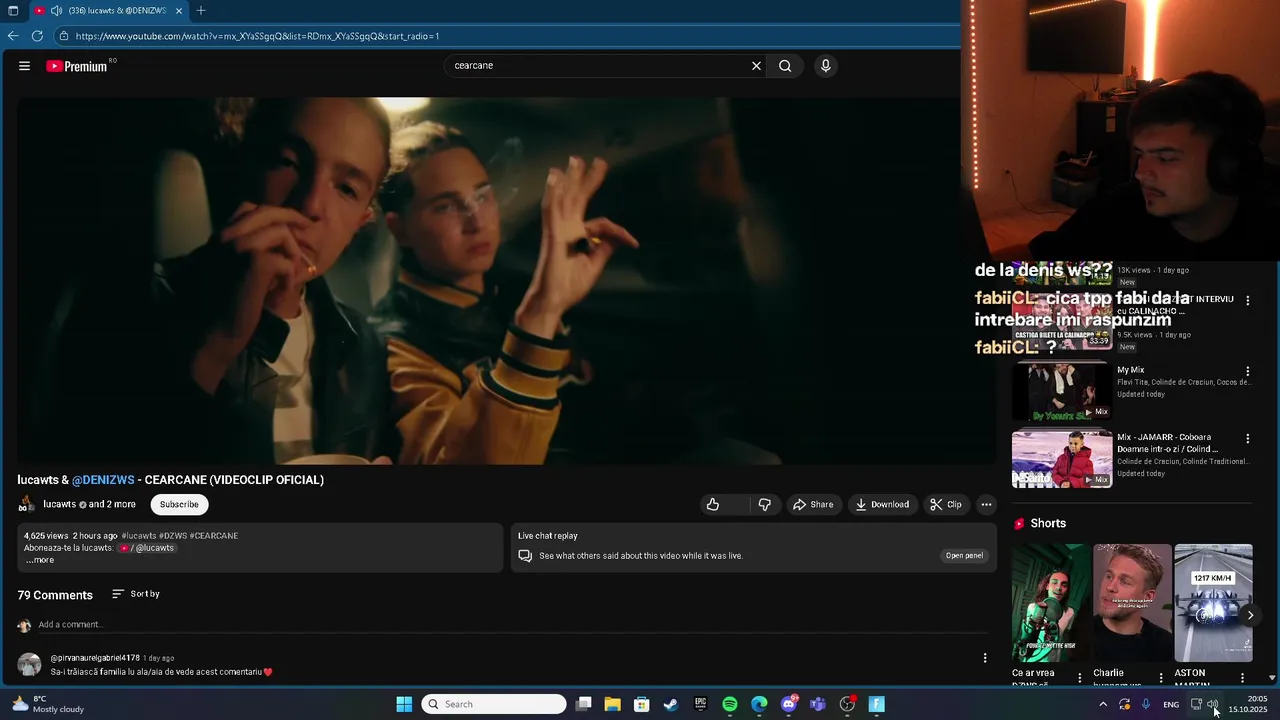Viewport: 1280px width, 720px height.
Task: Open Task View on taskbar
Action: point(584,704)
